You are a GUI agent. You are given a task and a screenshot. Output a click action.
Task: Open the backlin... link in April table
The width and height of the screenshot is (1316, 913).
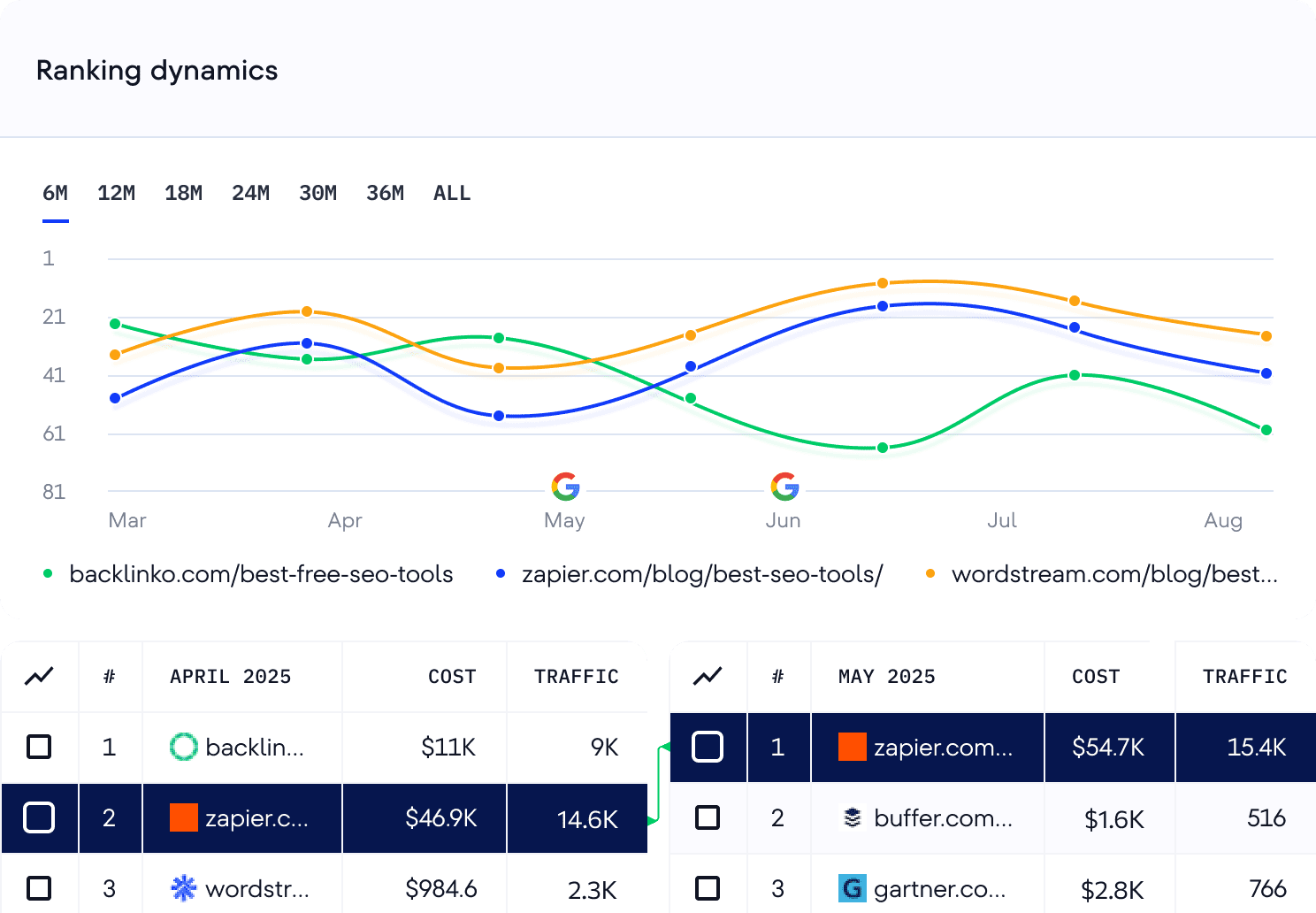click(255, 748)
